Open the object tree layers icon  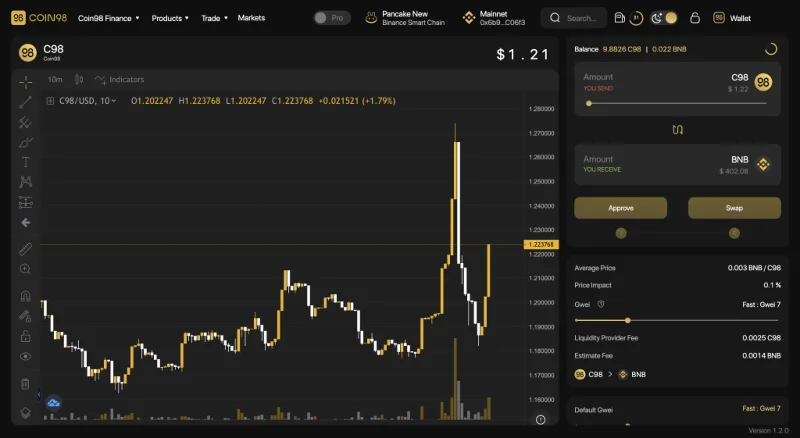(26, 412)
